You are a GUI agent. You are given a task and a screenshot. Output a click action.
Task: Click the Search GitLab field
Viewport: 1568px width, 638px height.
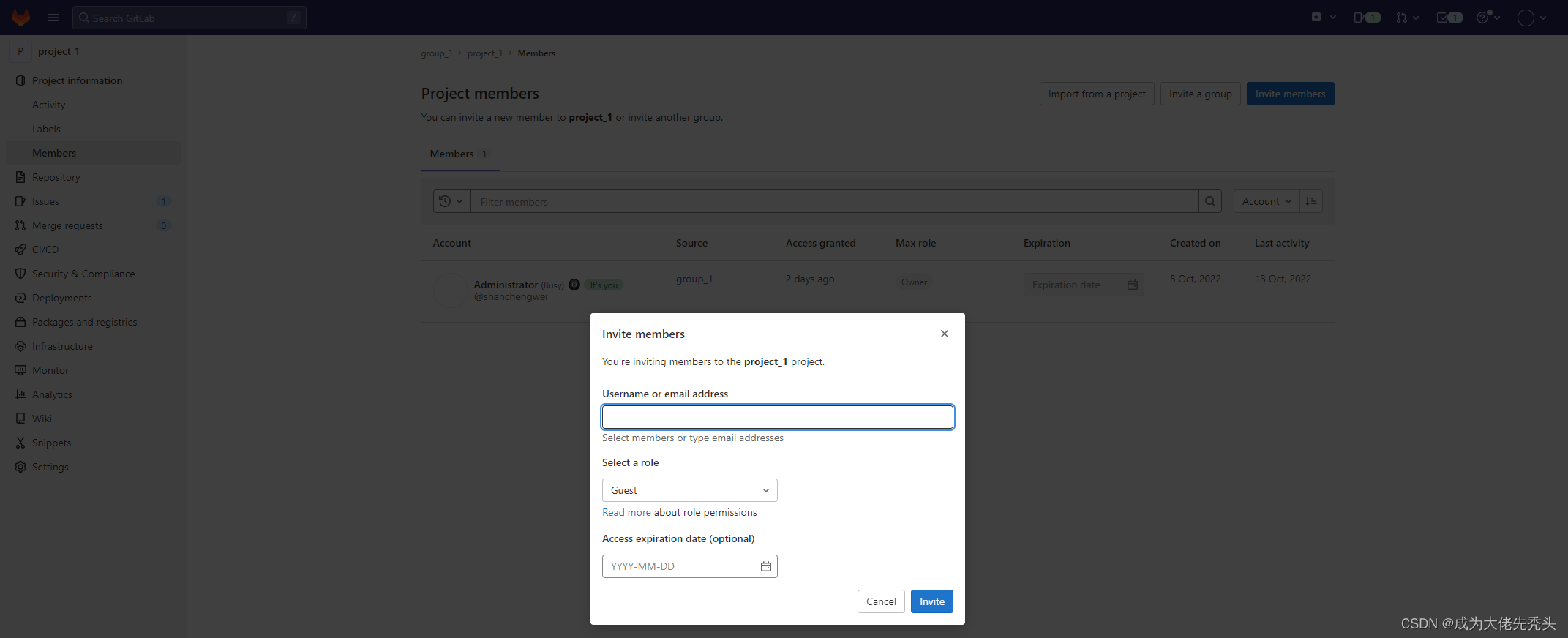(x=190, y=18)
